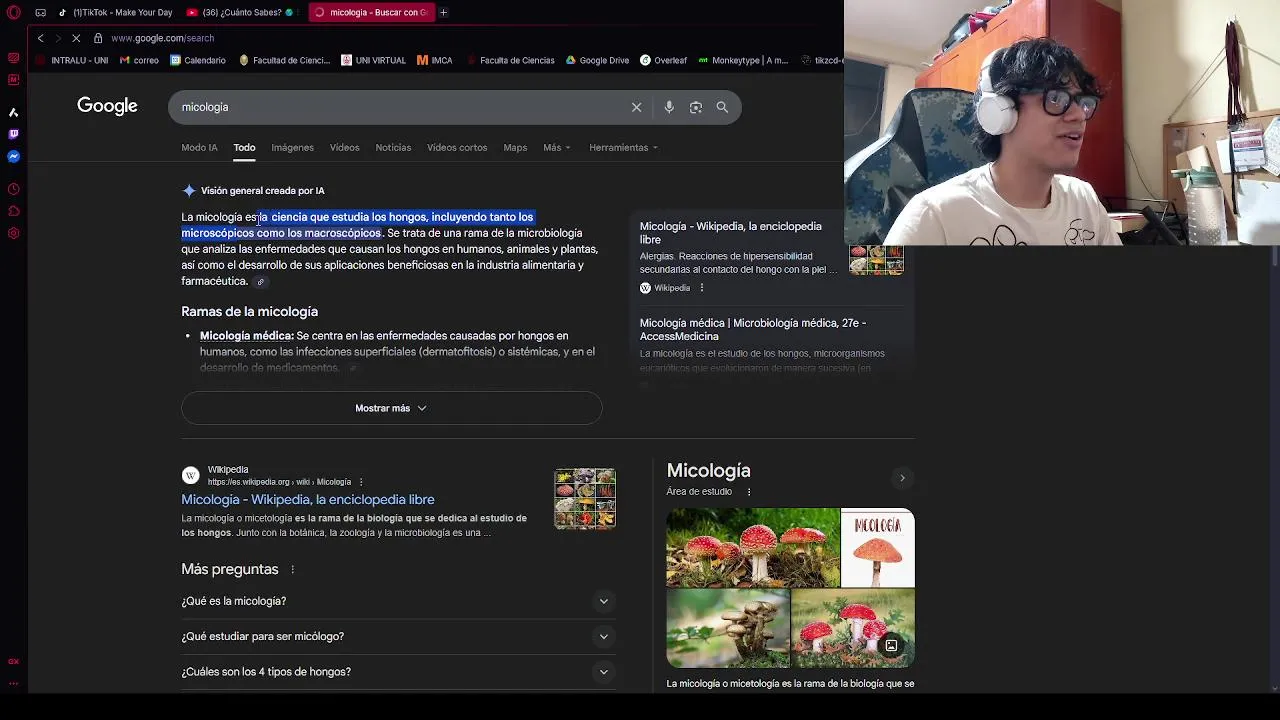
Task: Open sidebar three-dots more options
Action: pyautogui.click(x=13, y=684)
